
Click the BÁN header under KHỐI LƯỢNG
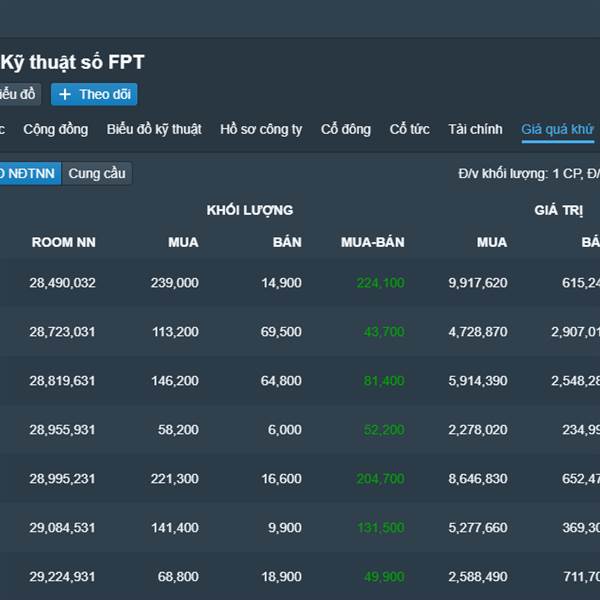click(x=287, y=242)
